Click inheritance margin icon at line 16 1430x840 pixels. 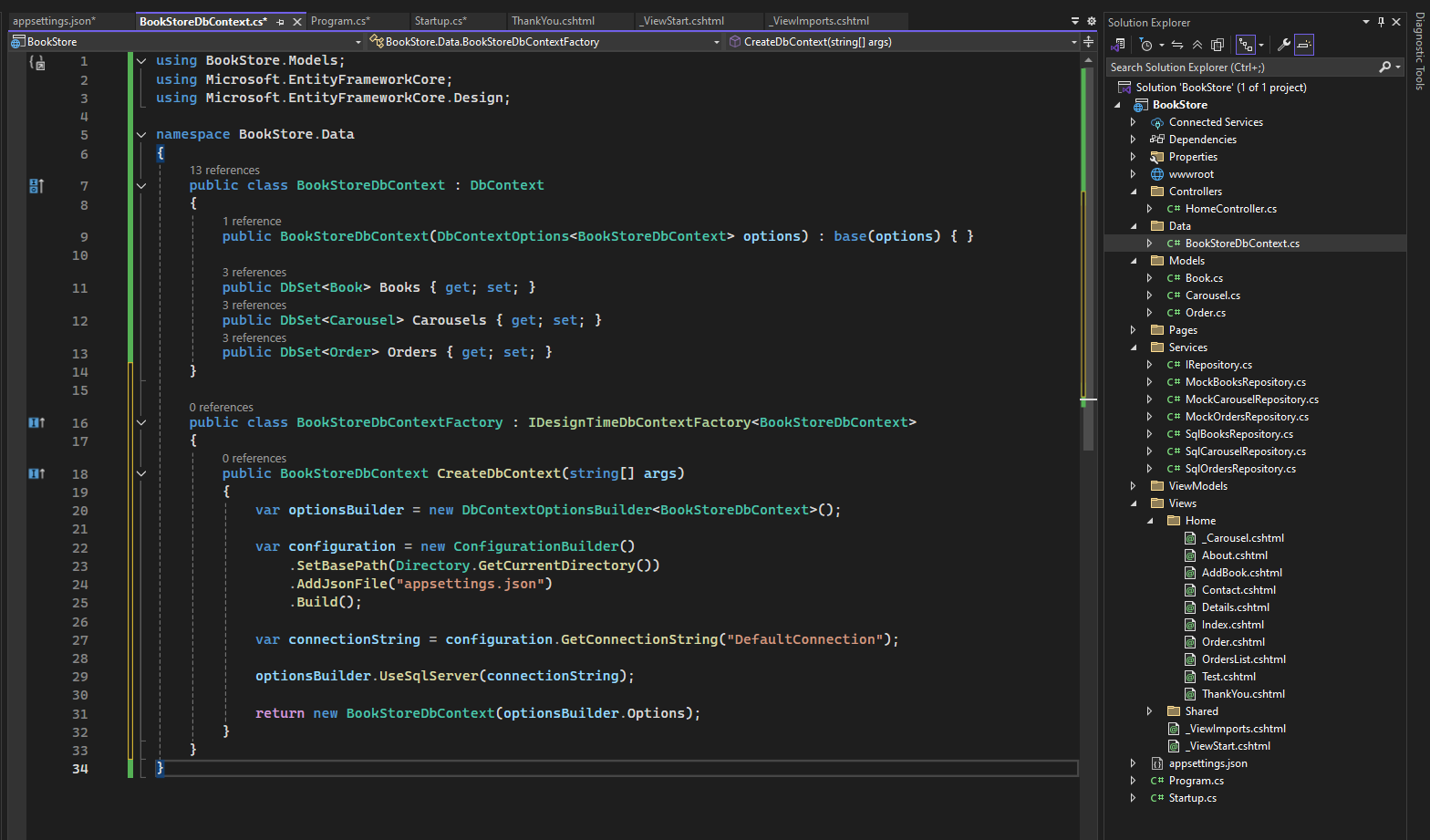point(36,423)
